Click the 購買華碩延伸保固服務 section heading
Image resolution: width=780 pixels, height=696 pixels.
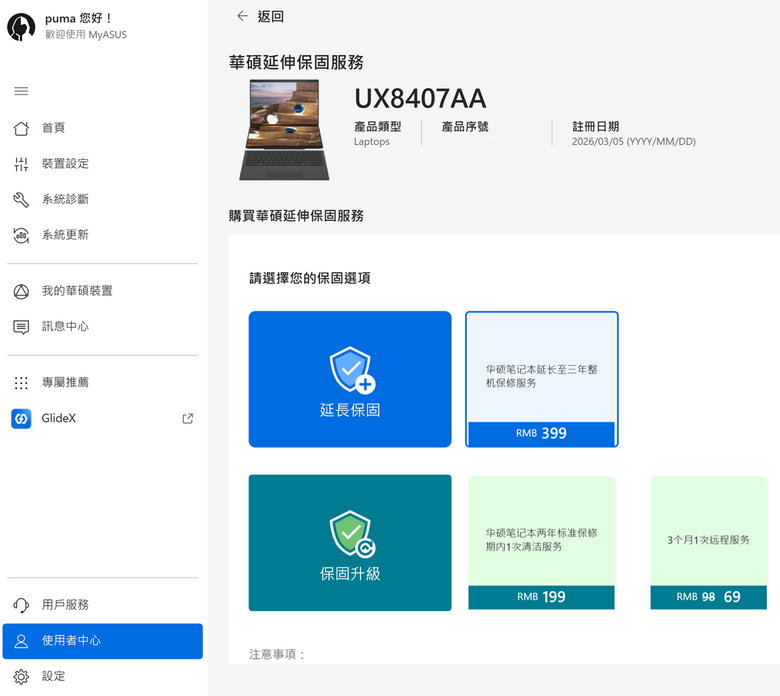coord(296,216)
